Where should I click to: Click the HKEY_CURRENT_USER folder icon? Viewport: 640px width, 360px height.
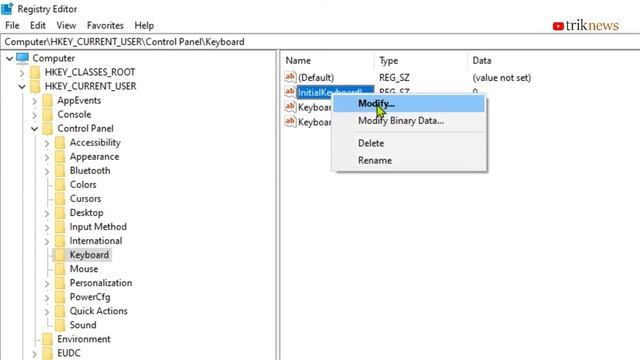(35, 86)
